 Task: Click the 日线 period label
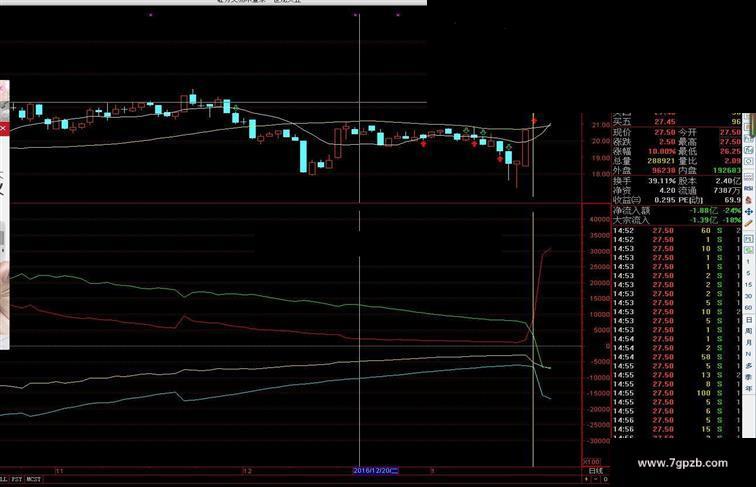[x=596, y=471]
